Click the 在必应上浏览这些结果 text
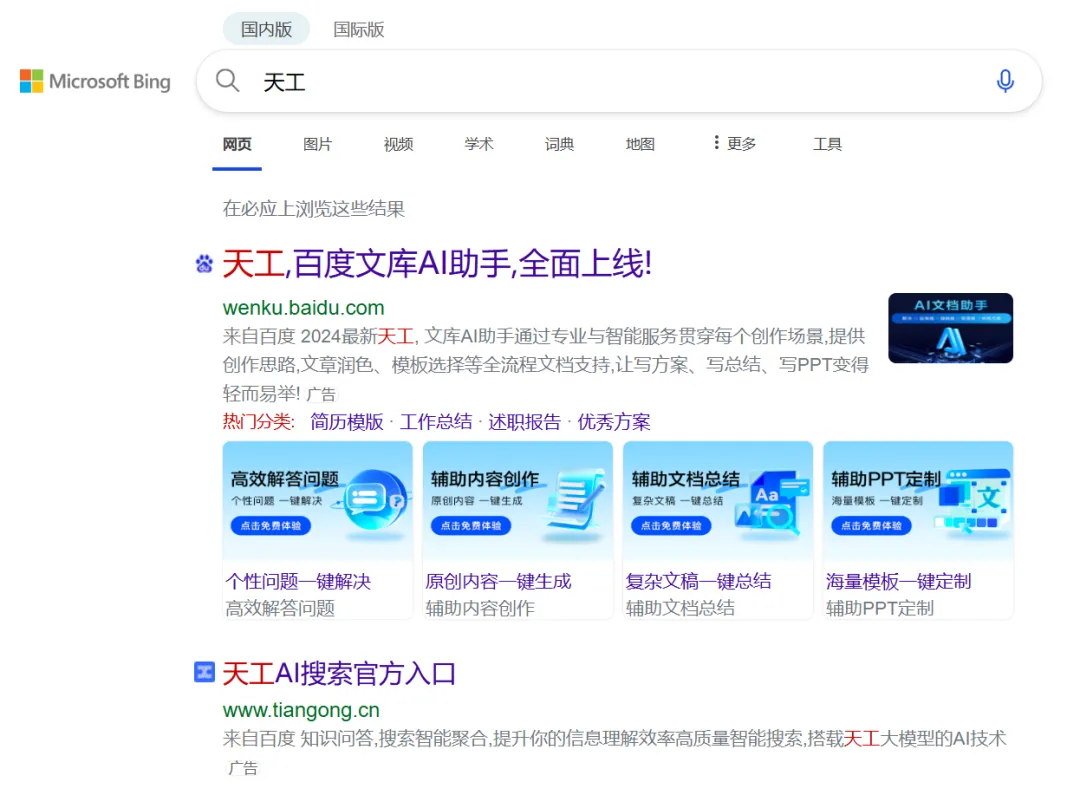The image size is (1080, 808). [313, 209]
